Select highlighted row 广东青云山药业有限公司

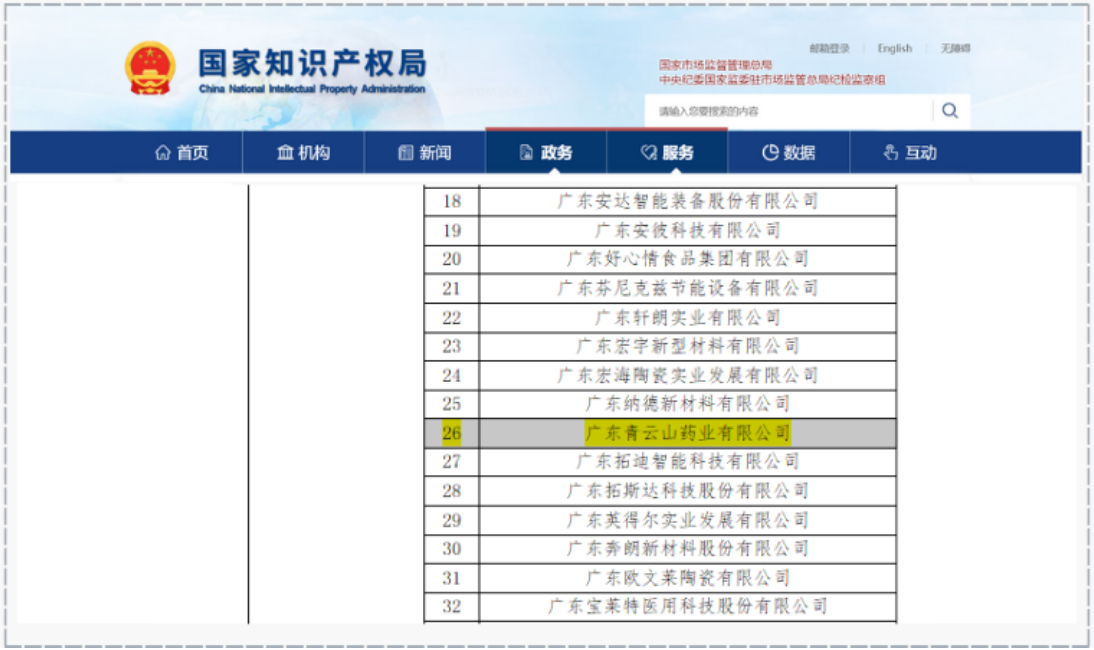[660, 433]
